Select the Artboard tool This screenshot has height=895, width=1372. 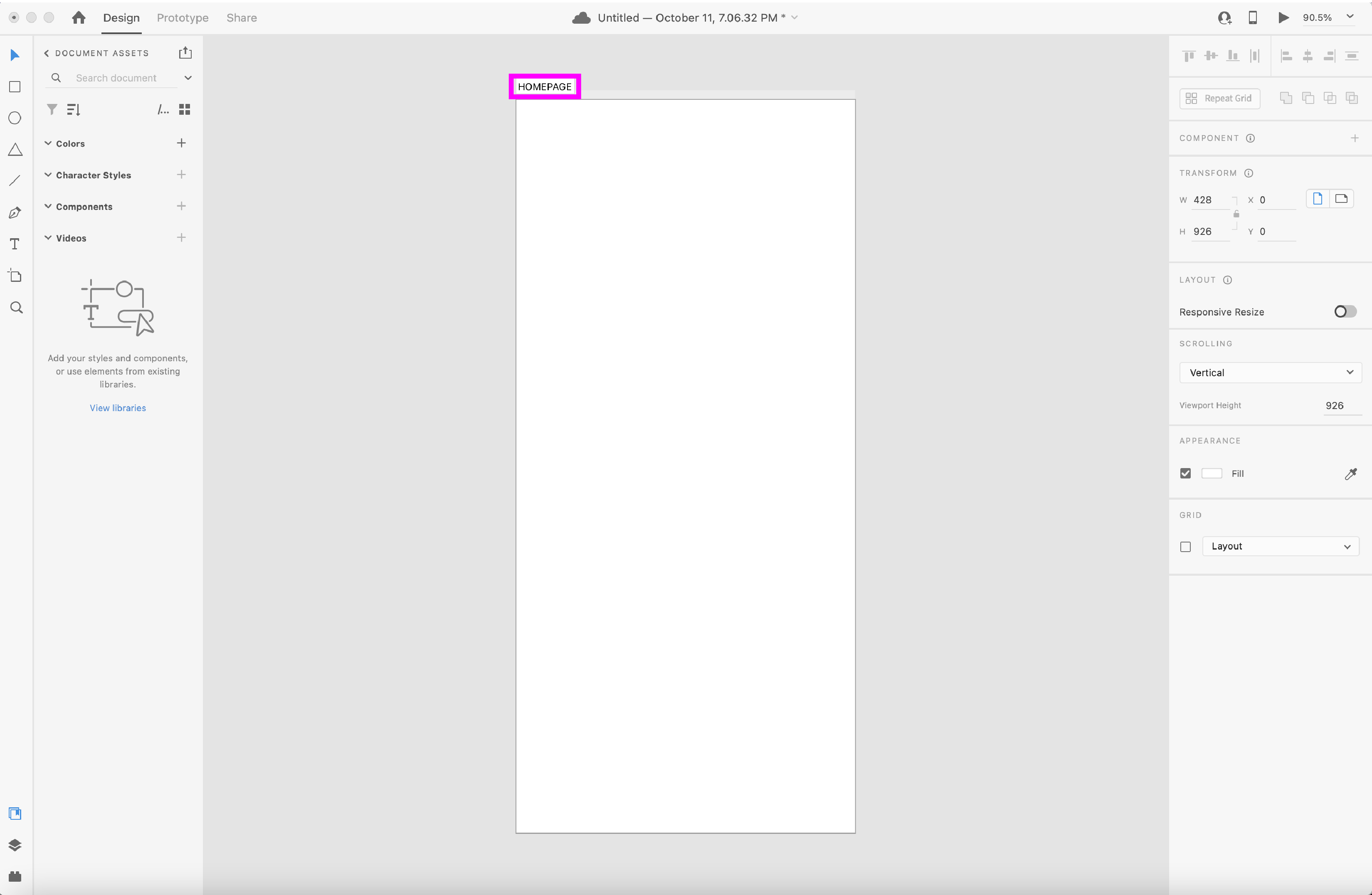[15, 276]
